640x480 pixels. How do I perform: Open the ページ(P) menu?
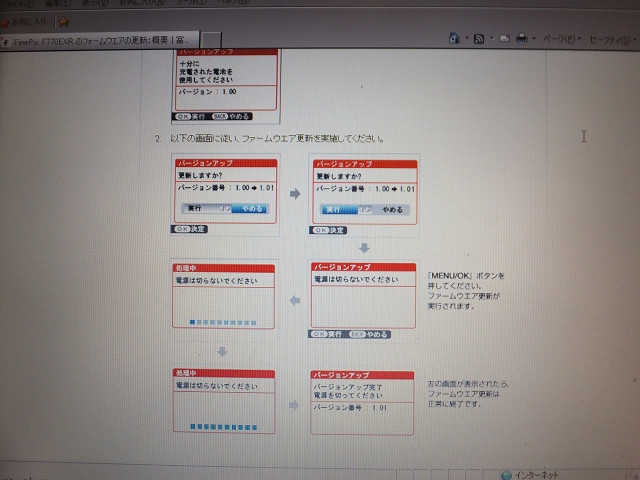click(x=562, y=39)
